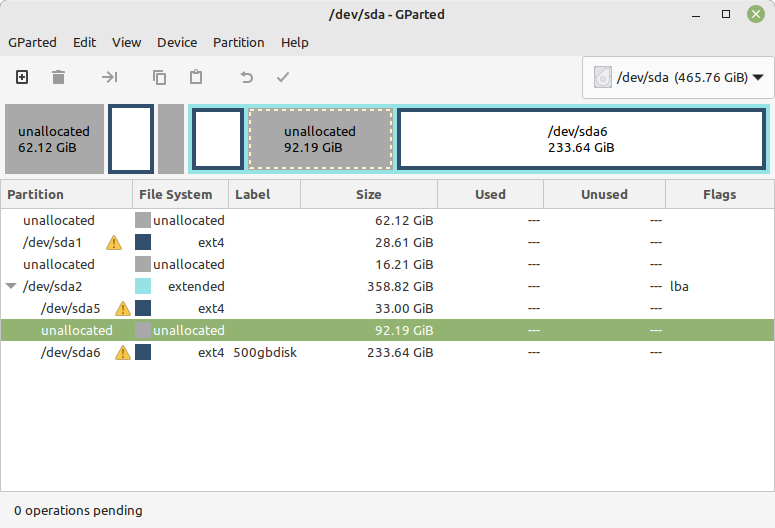Click the warning icon beside /dev/sda6

click(x=123, y=352)
